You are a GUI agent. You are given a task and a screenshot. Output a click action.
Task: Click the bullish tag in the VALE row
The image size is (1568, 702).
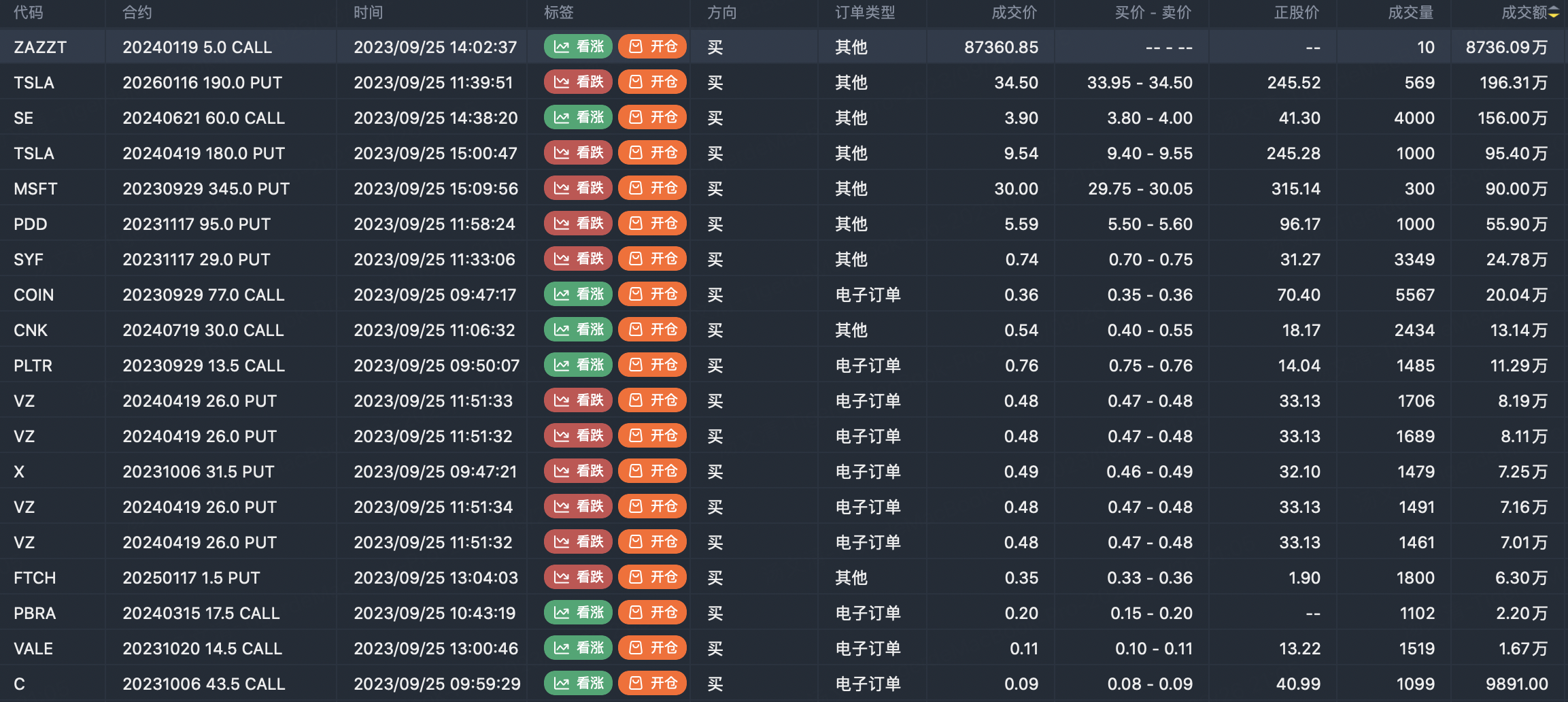(x=579, y=648)
